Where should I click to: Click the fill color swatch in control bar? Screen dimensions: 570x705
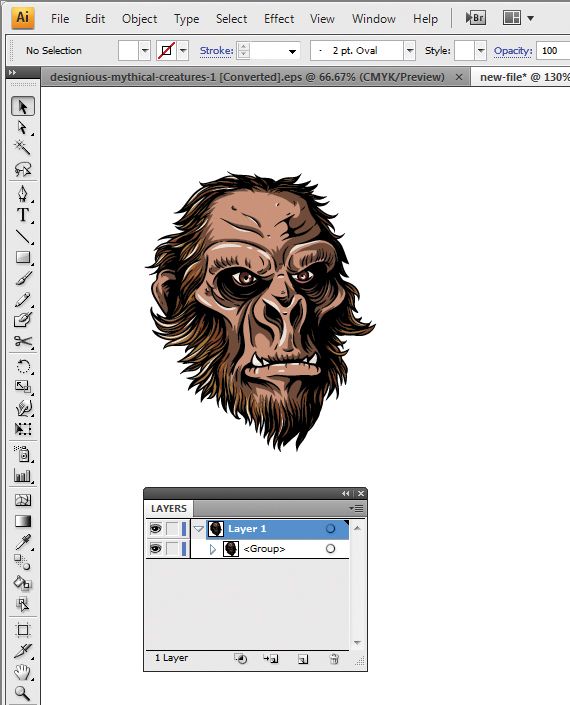[x=128, y=50]
